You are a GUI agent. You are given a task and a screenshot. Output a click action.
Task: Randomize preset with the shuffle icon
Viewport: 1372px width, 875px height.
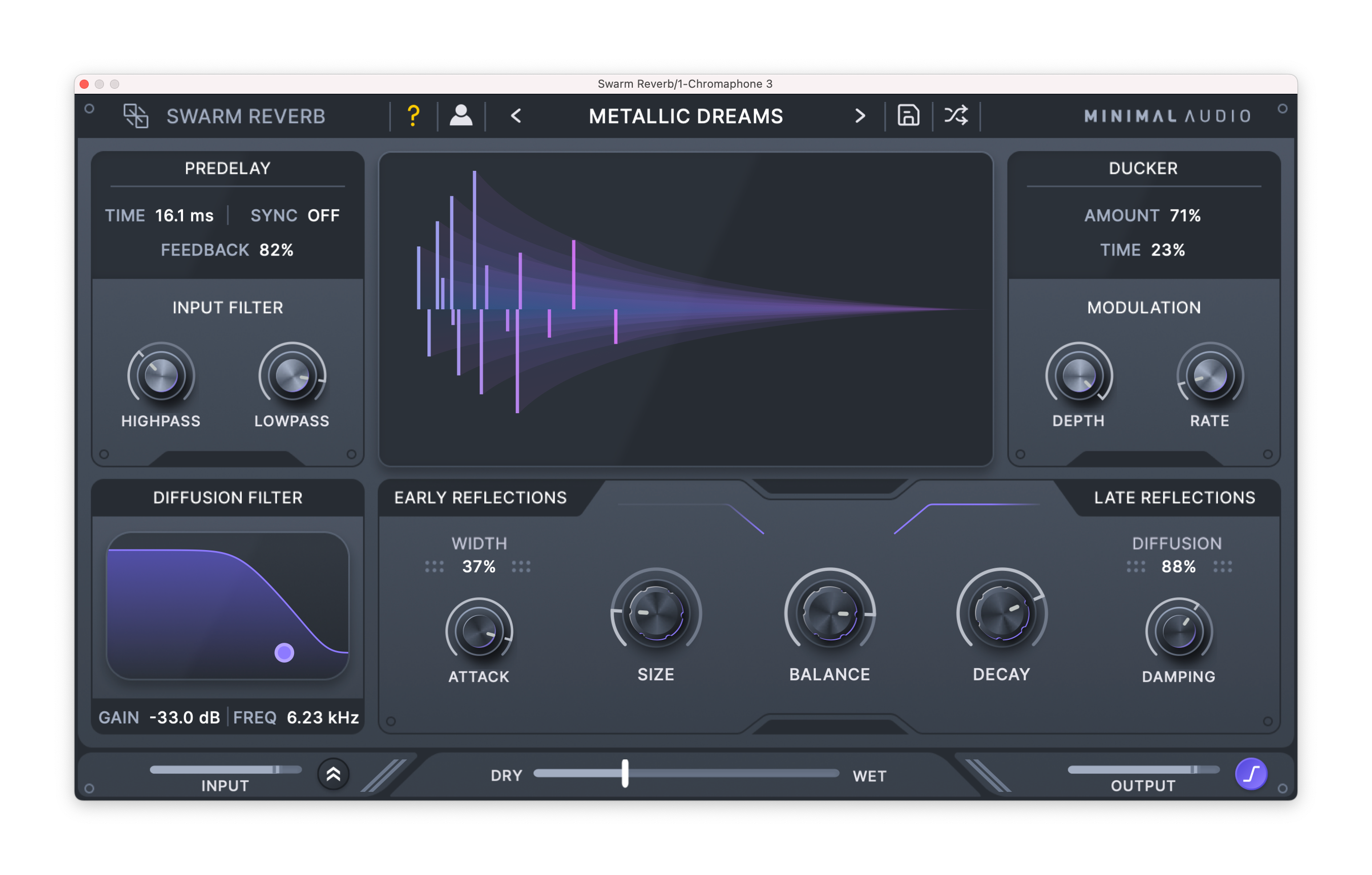coord(956,116)
